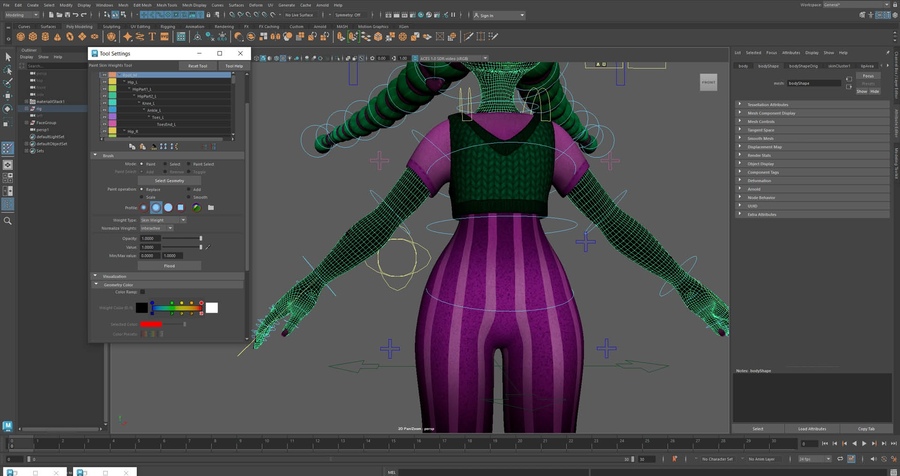Open the Mesh Tools menu
This screenshot has width=900, height=476.
(166, 5)
